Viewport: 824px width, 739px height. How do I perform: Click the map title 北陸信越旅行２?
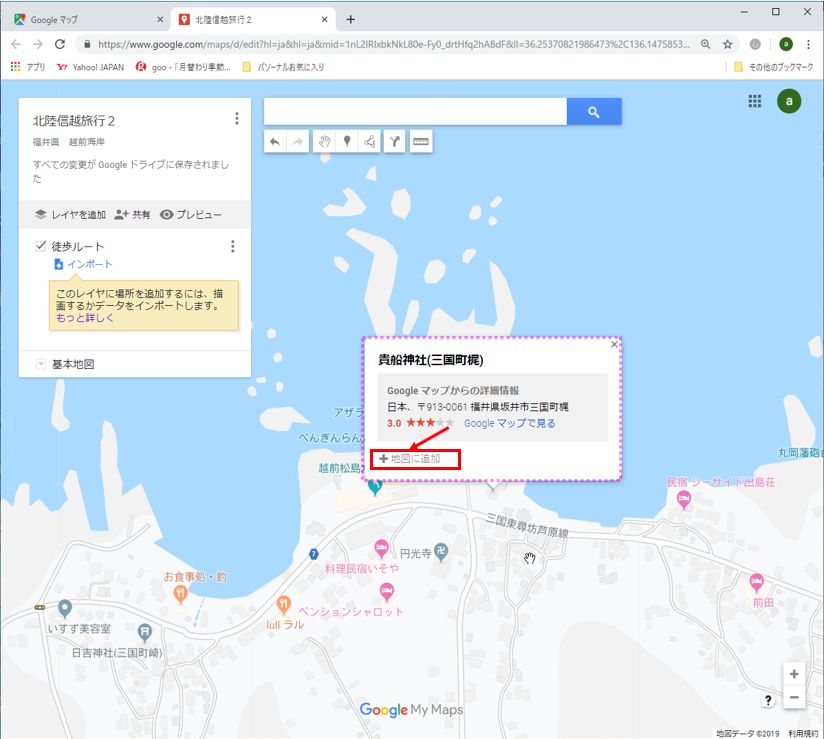pos(74,121)
